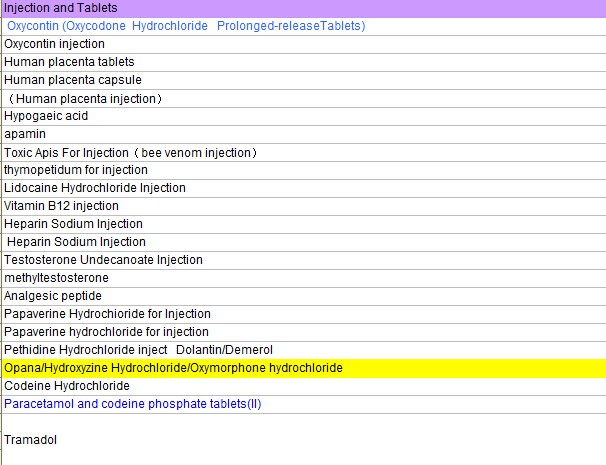Select the 'methyltestosterone' cell
Screen dimensions: 606x465
click(304, 278)
